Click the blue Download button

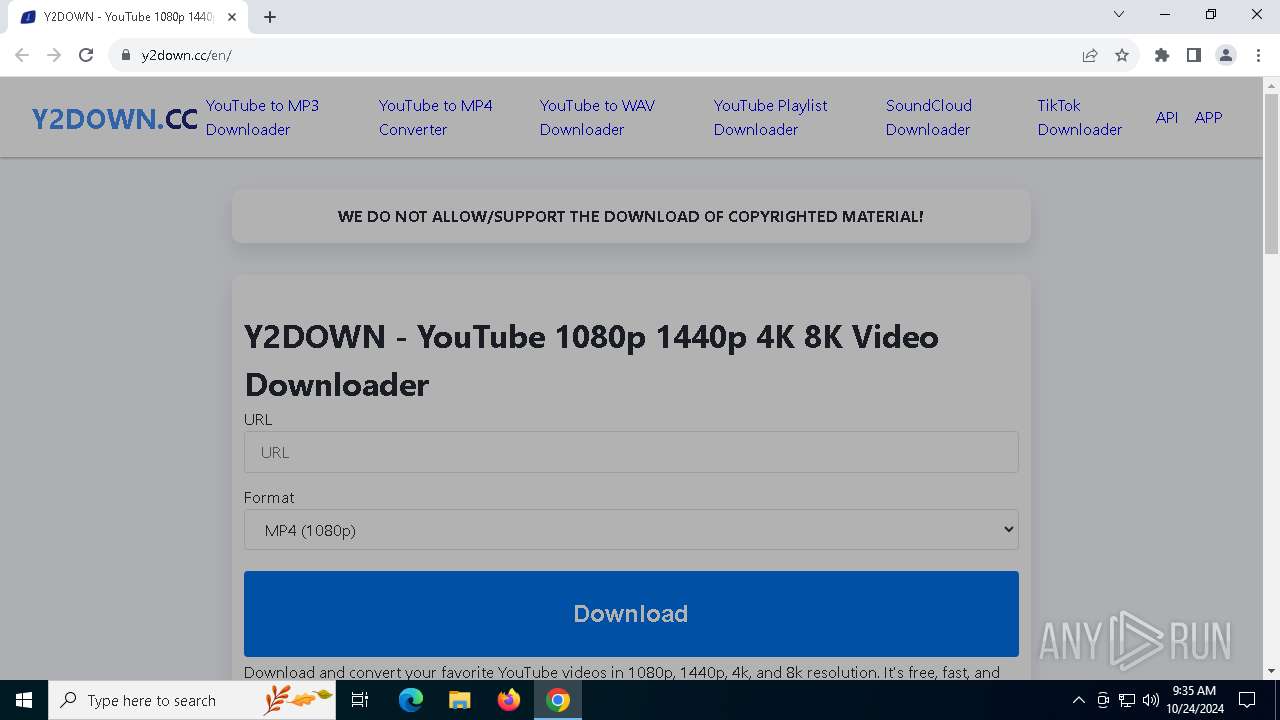click(631, 614)
